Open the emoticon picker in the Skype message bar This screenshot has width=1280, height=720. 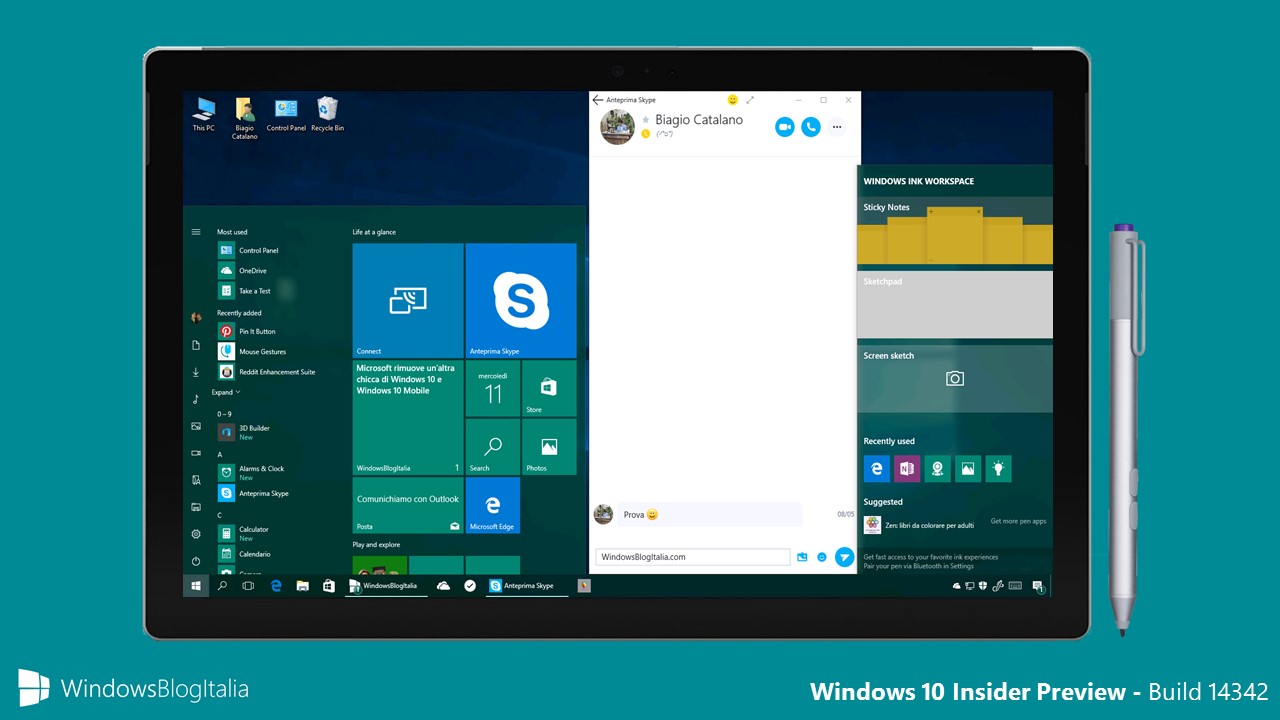[x=822, y=557]
